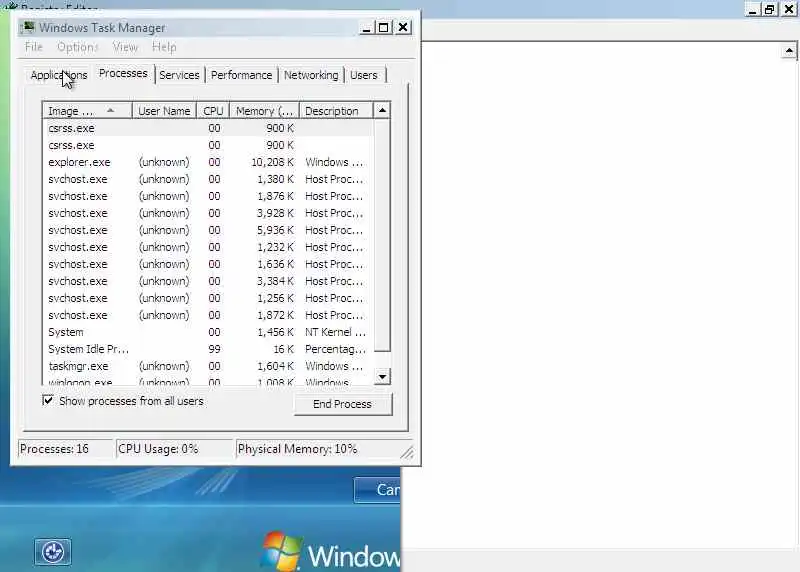Viewport: 800px width, 572px height.
Task: Select the explorer.exe process row
Action: 208,162
